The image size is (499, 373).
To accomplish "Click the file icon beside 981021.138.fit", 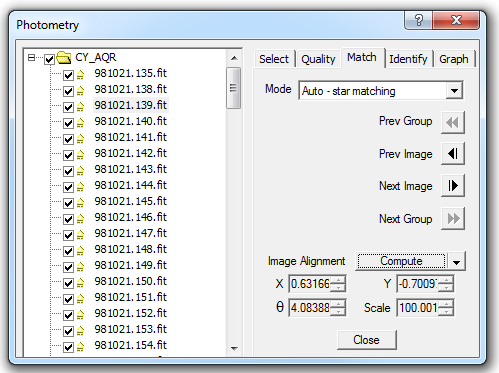I will [x=80, y=91].
